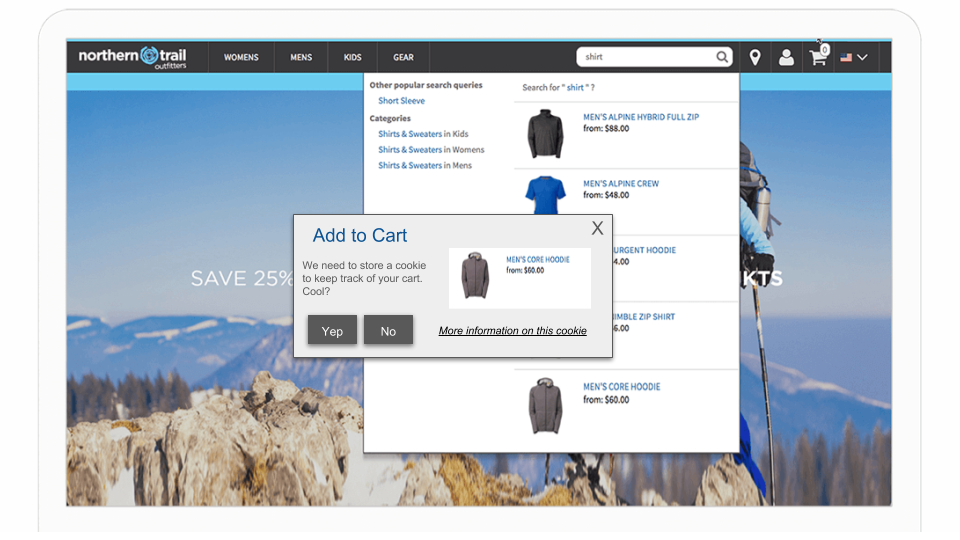Viewport: 960px width, 540px height.
Task: Click the blue Alpine Crew shirt thumbnail
Action: (x=545, y=195)
